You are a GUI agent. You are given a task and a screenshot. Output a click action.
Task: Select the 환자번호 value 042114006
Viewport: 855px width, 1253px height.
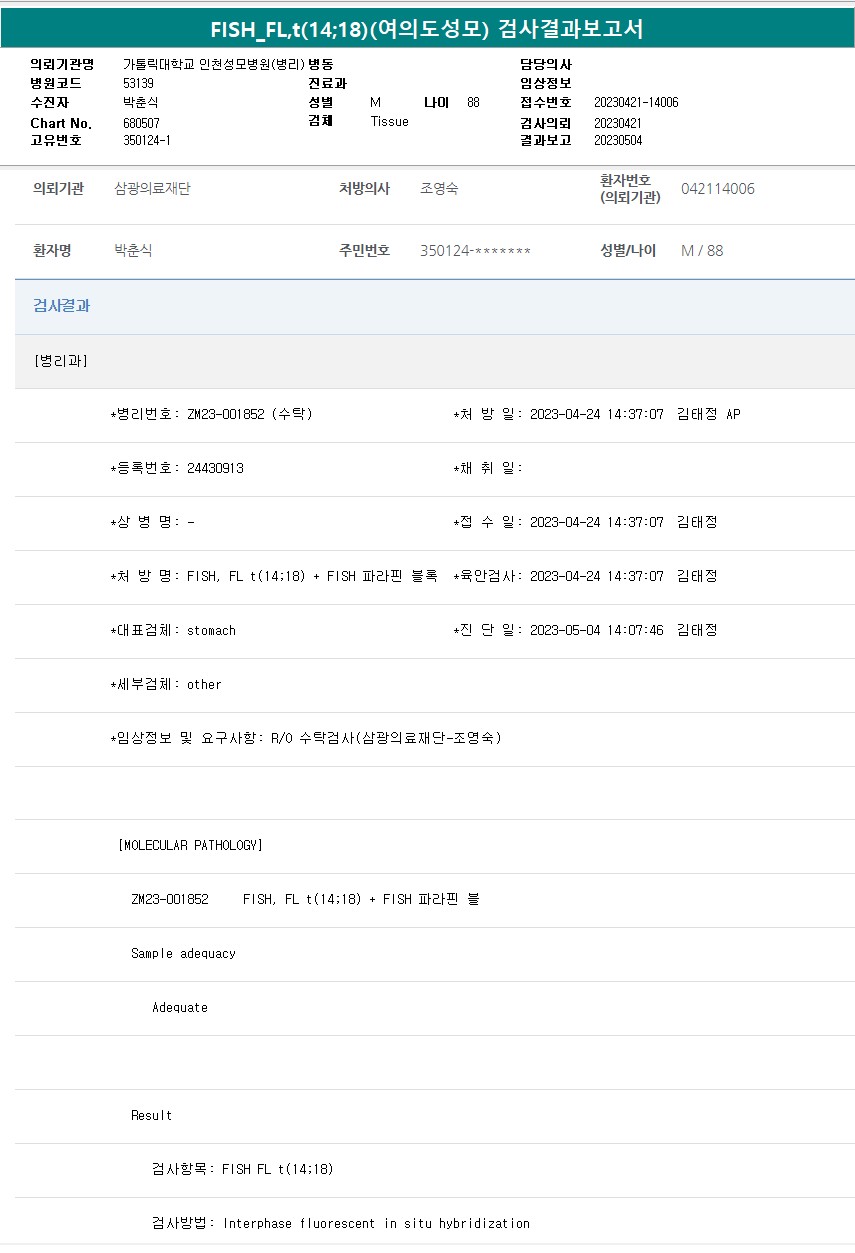click(x=717, y=189)
